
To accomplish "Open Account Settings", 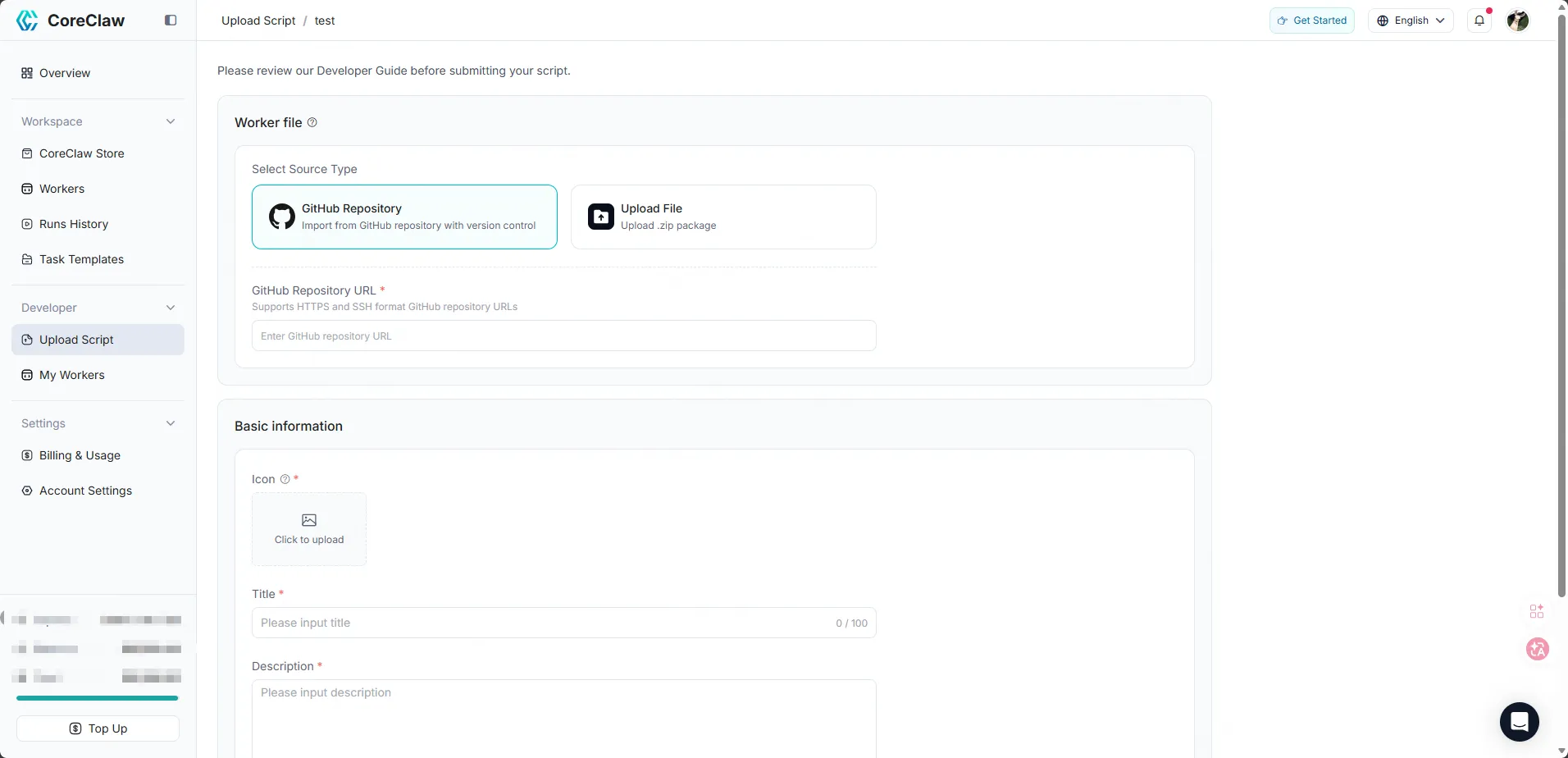I will click(x=98, y=491).
